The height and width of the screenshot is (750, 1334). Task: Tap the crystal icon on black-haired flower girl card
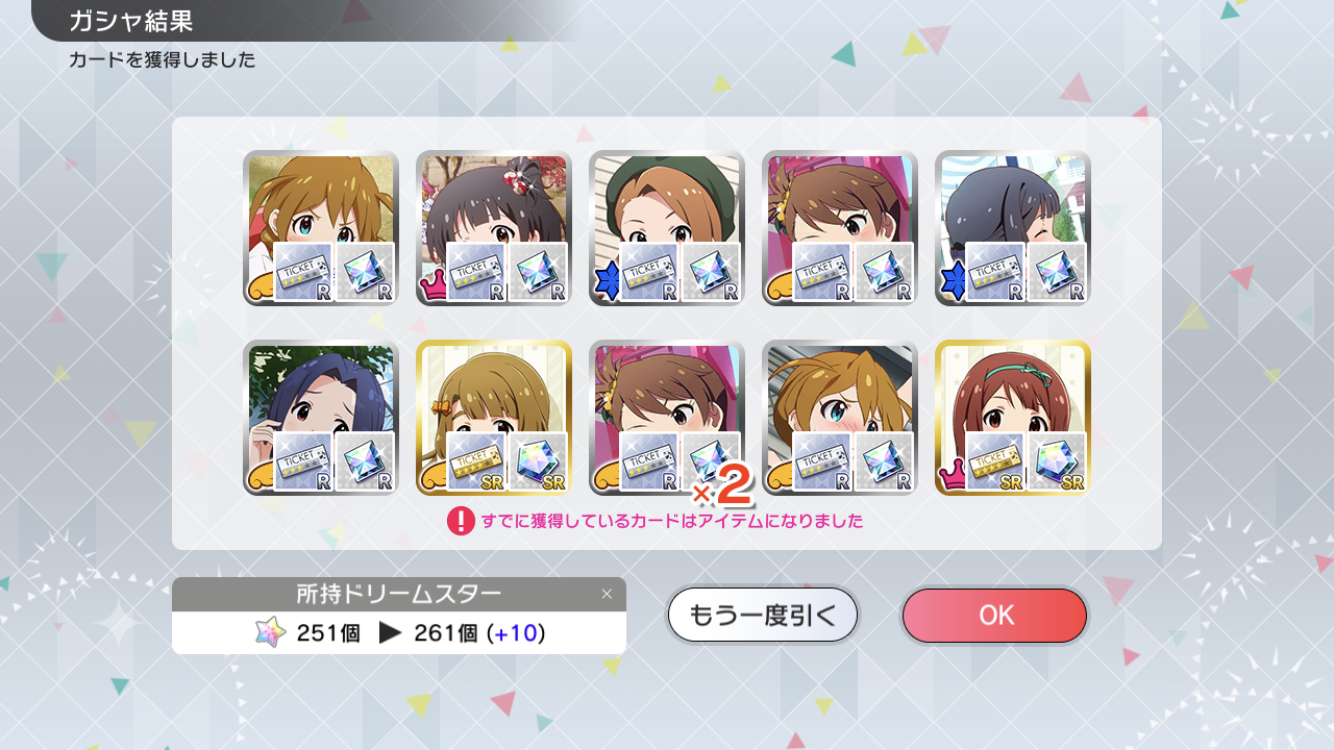point(537,272)
